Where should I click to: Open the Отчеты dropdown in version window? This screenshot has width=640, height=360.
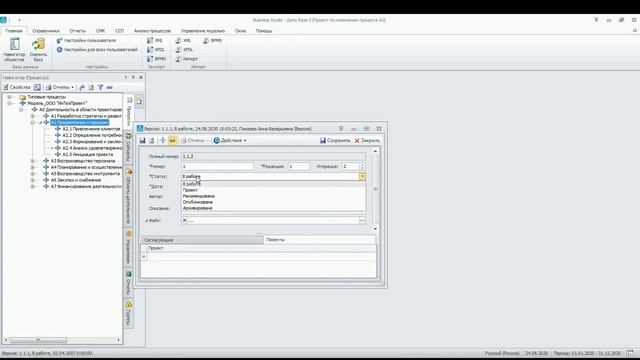click(195, 140)
